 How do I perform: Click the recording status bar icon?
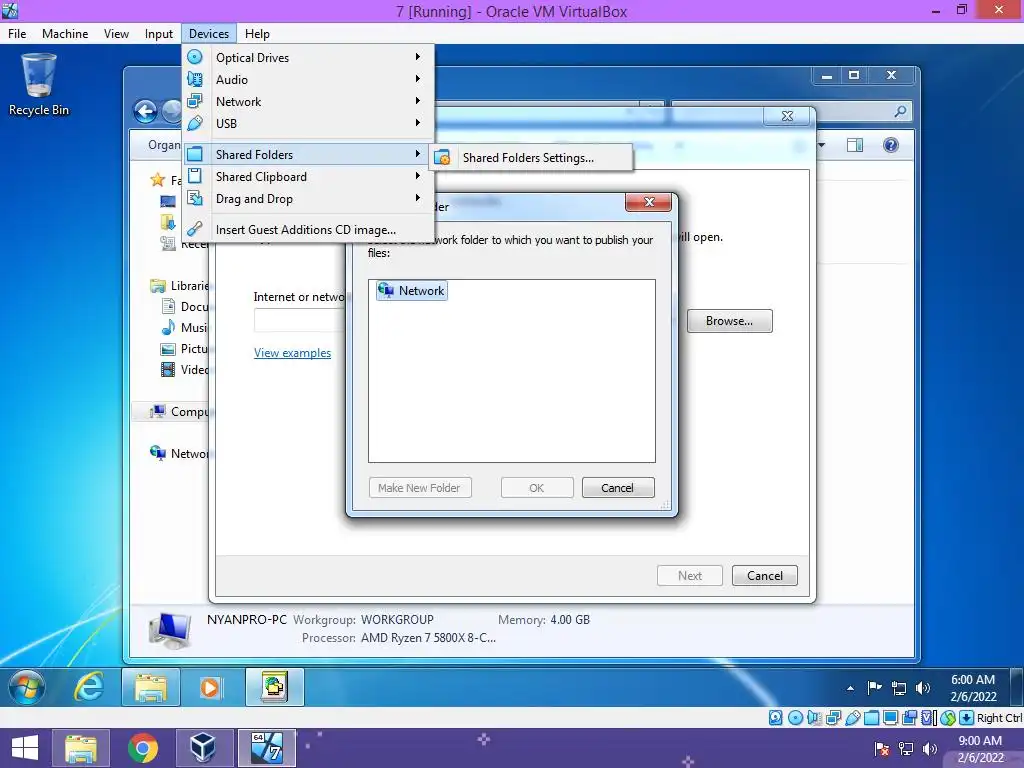pos(909,718)
